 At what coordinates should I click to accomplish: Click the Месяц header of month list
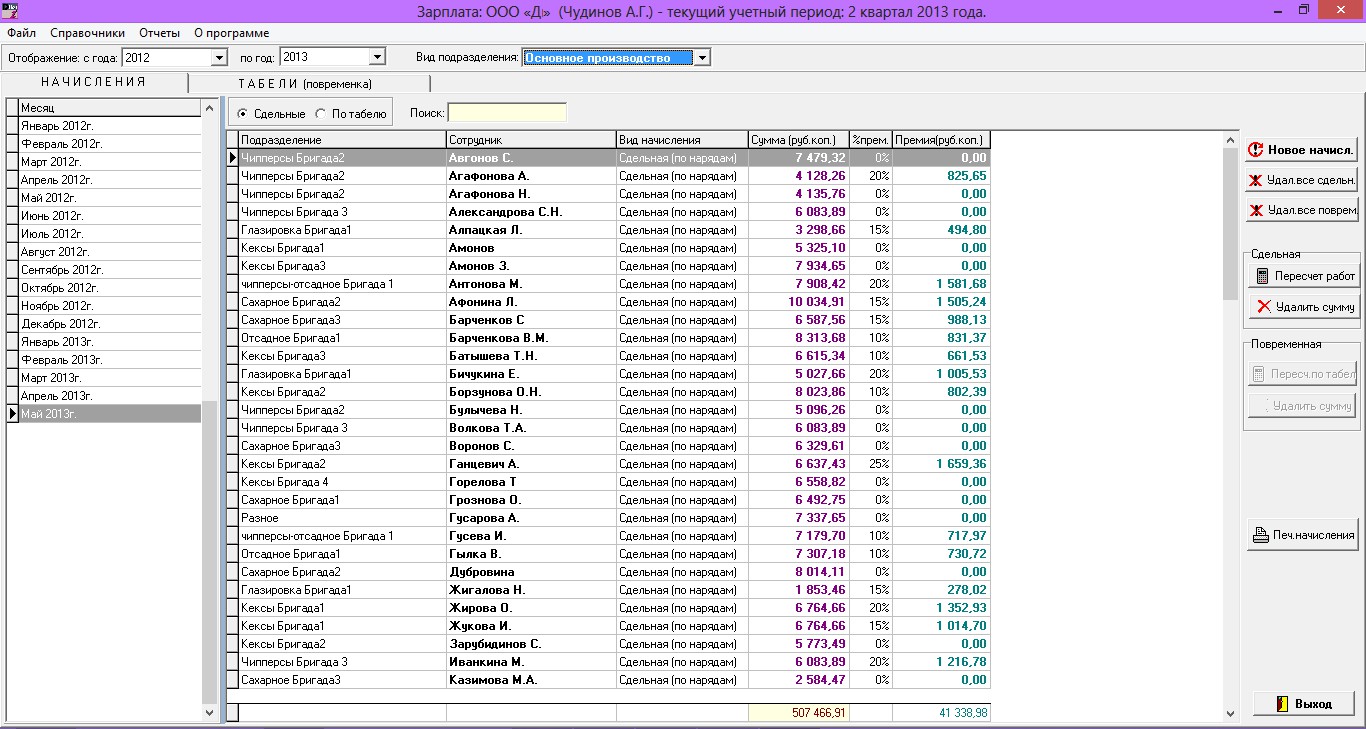110,108
